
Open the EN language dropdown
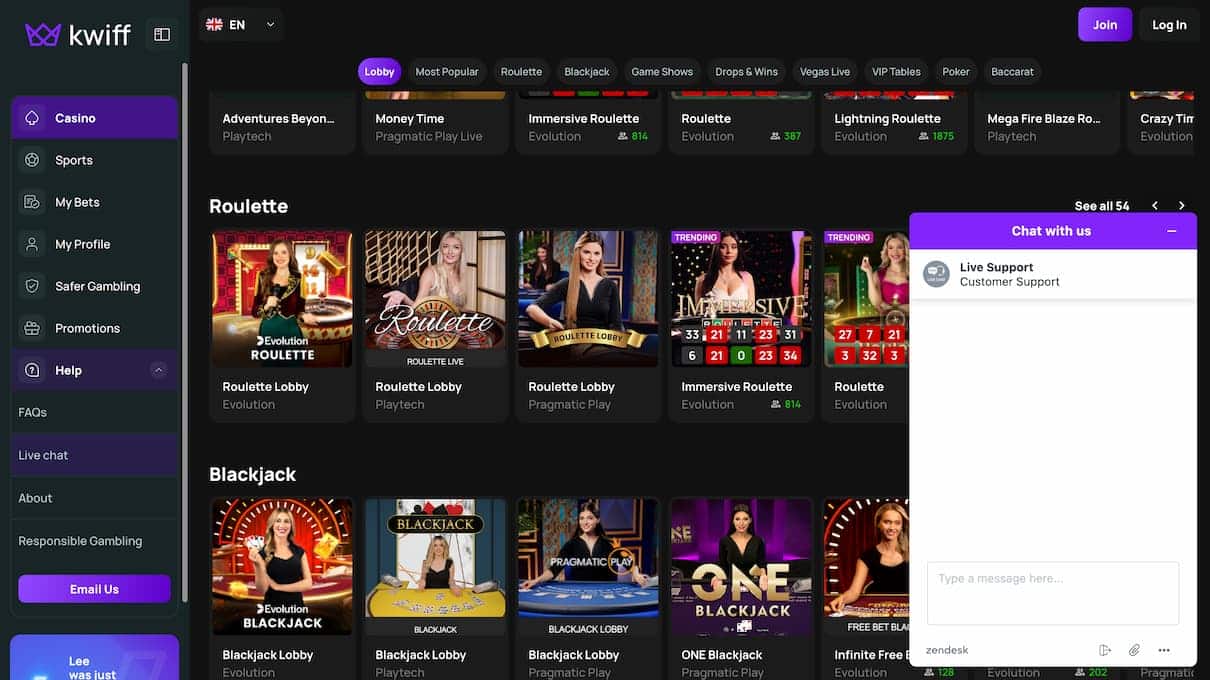[241, 25]
